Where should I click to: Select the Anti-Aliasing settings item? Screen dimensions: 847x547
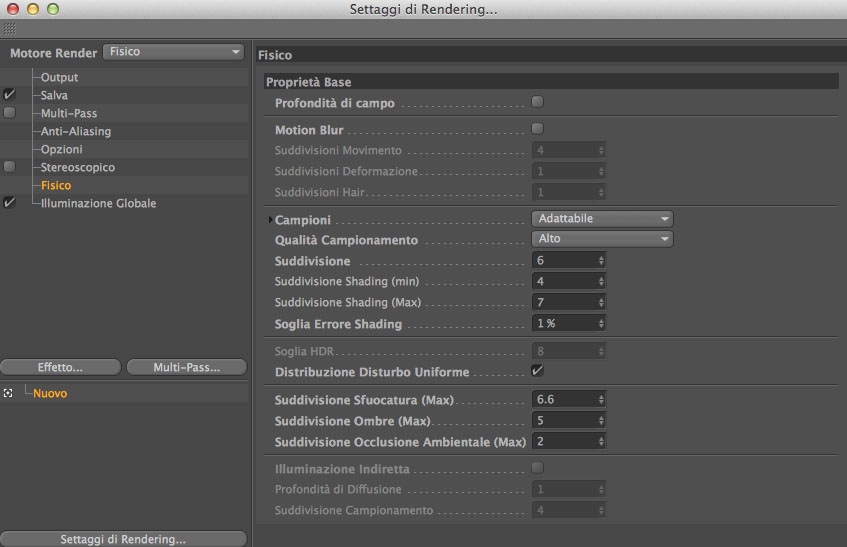tap(75, 131)
